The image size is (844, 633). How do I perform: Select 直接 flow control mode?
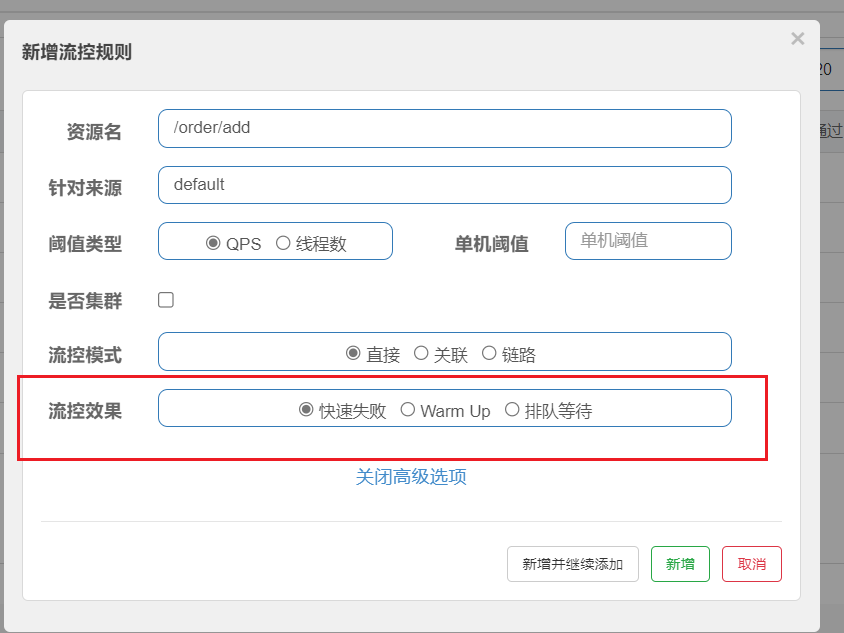pyautogui.click(x=353, y=353)
